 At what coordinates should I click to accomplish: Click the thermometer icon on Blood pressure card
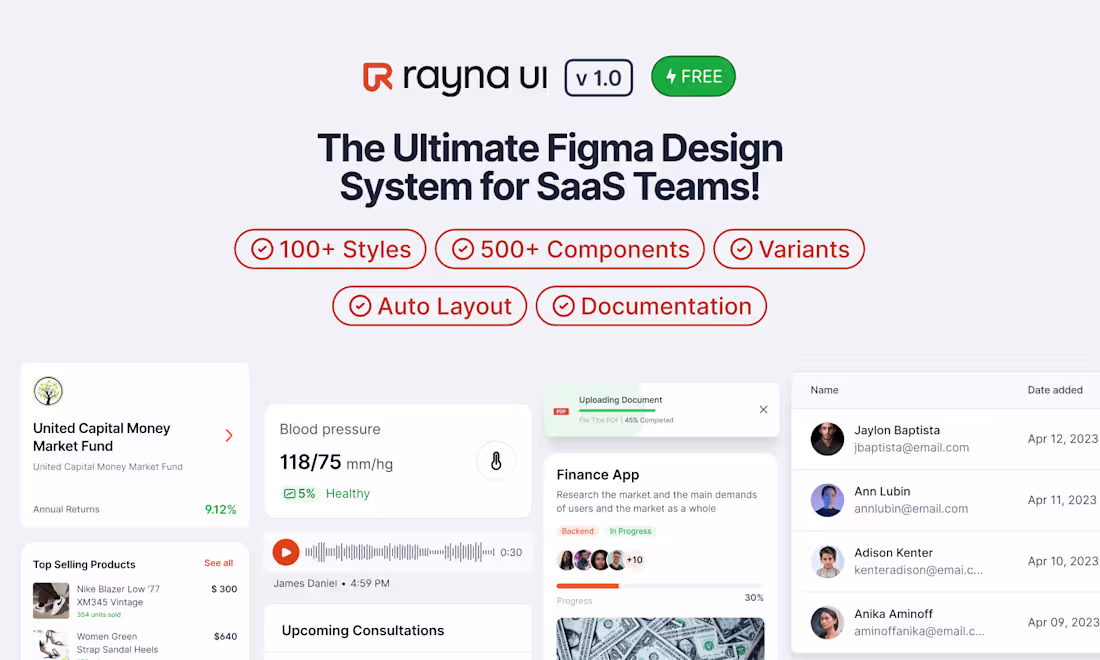[496, 460]
